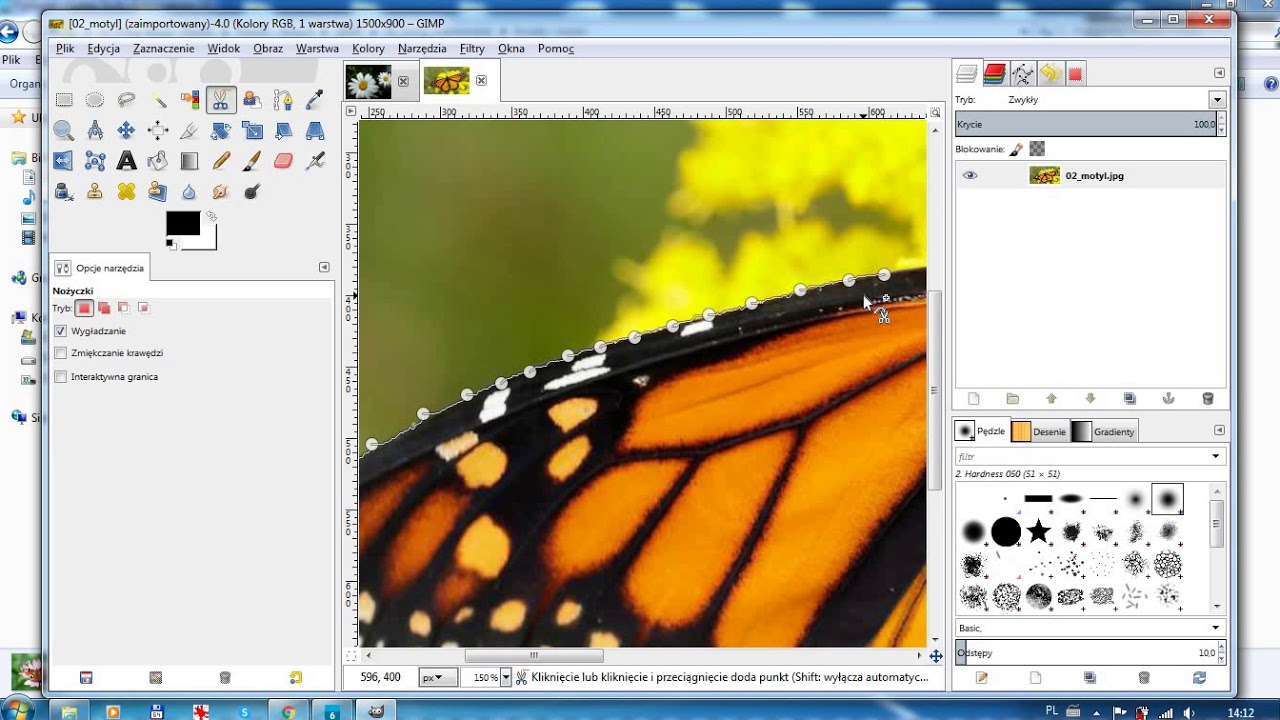This screenshot has width=1280, height=720.
Task: Select the Blend gradient tool
Action: pyautogui.click(x=189, y=160)
